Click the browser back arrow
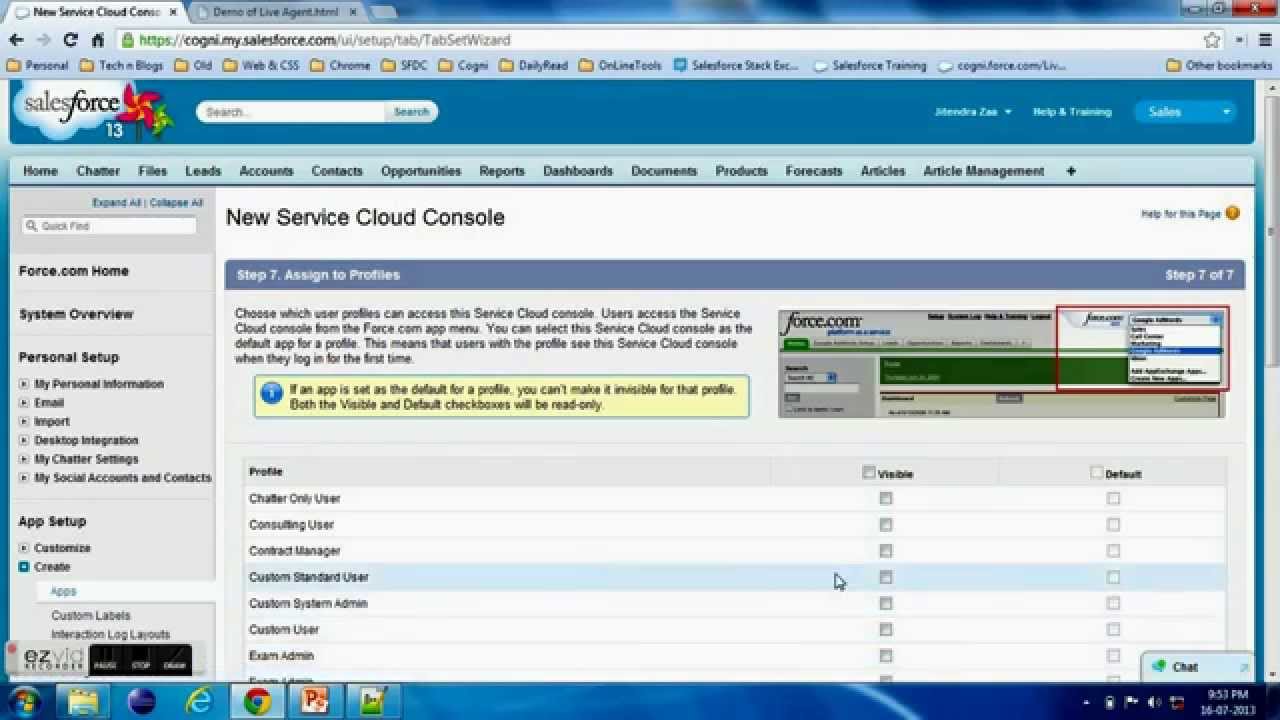Screen dimensions: 1280x720 16,40
